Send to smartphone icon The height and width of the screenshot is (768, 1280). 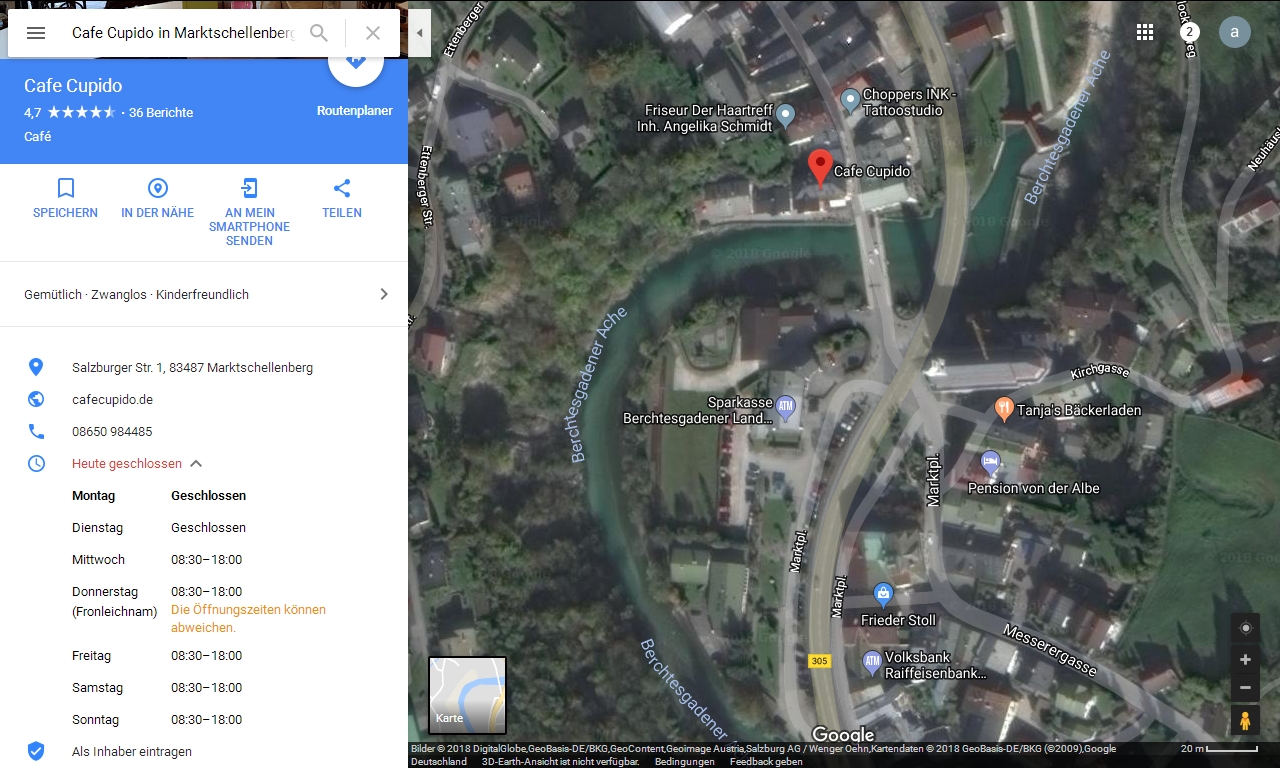coord(250,188)
